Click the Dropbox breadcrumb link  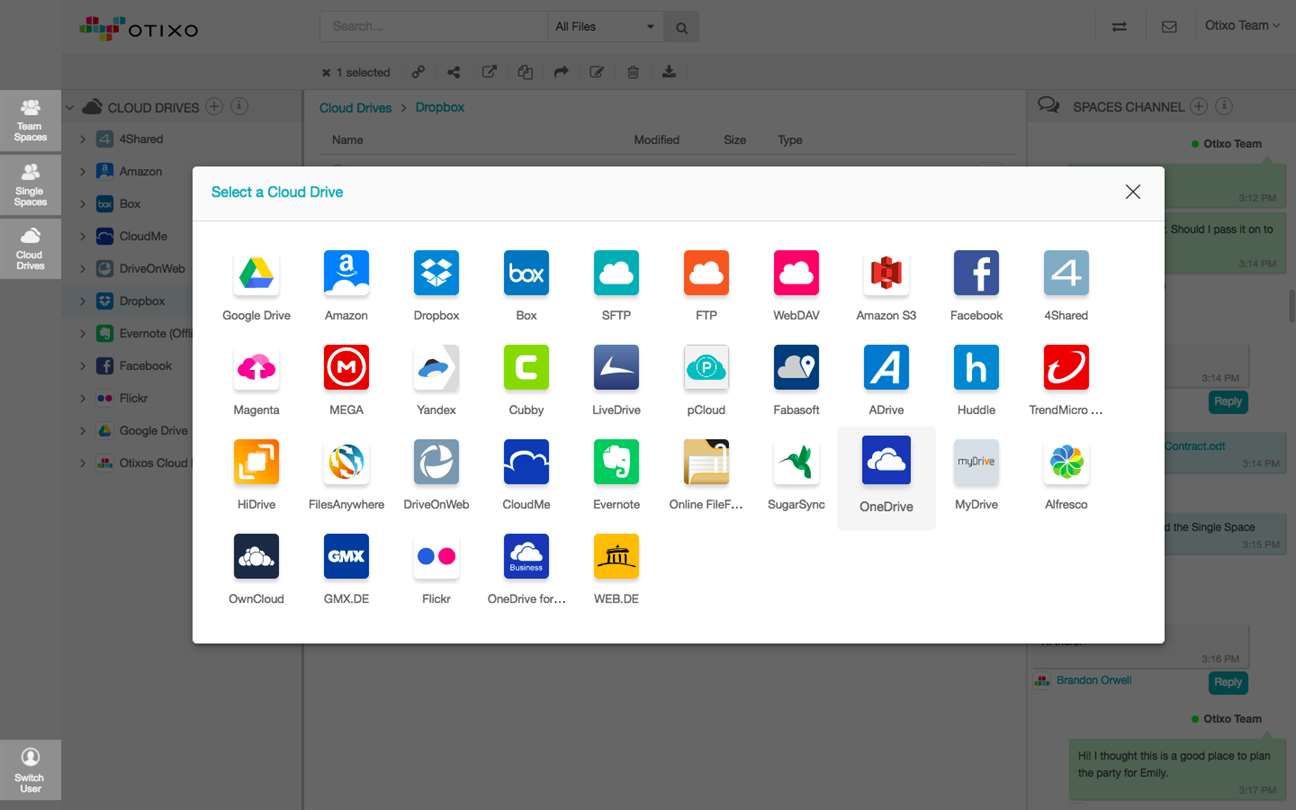click(x=440, y=107)
